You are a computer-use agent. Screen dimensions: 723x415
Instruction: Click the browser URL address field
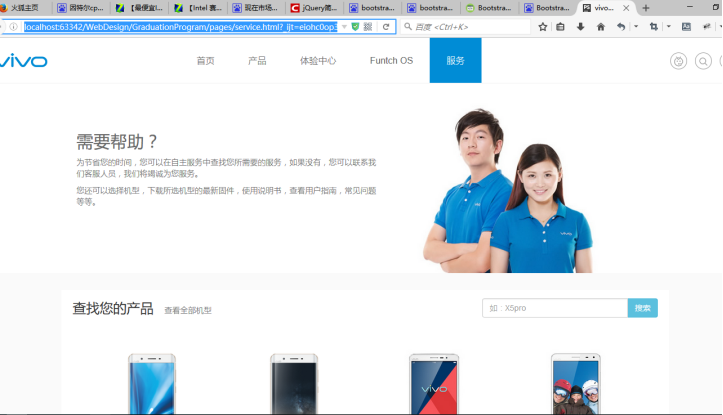[x=180, y=27]
